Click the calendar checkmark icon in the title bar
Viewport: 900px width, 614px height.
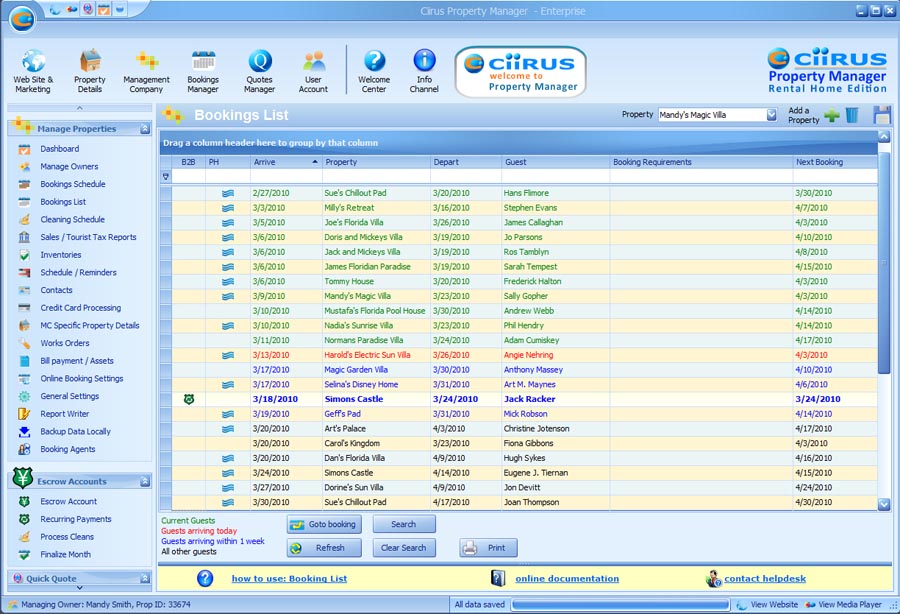click(x=103, y=9)
